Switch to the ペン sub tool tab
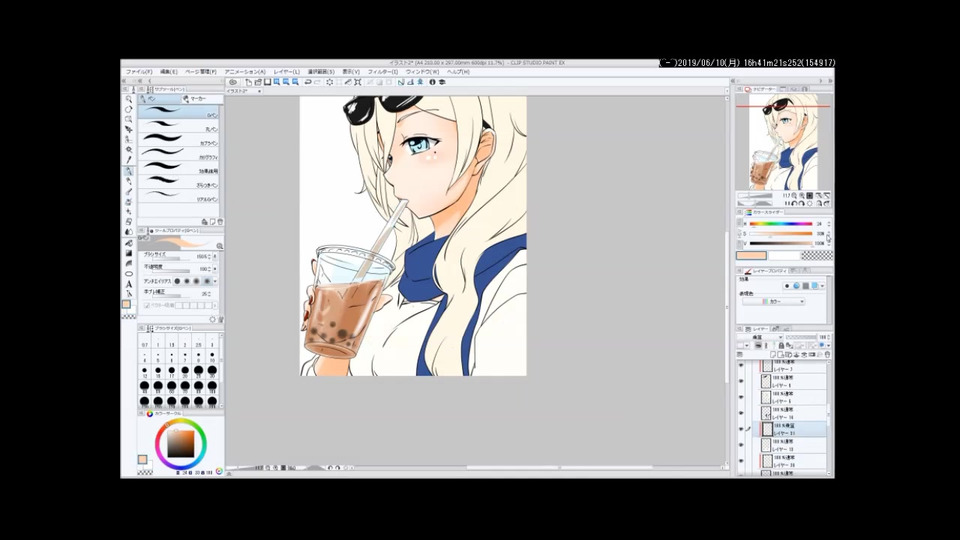The height and width of the screenshot is (540, 960). (159, 99)
